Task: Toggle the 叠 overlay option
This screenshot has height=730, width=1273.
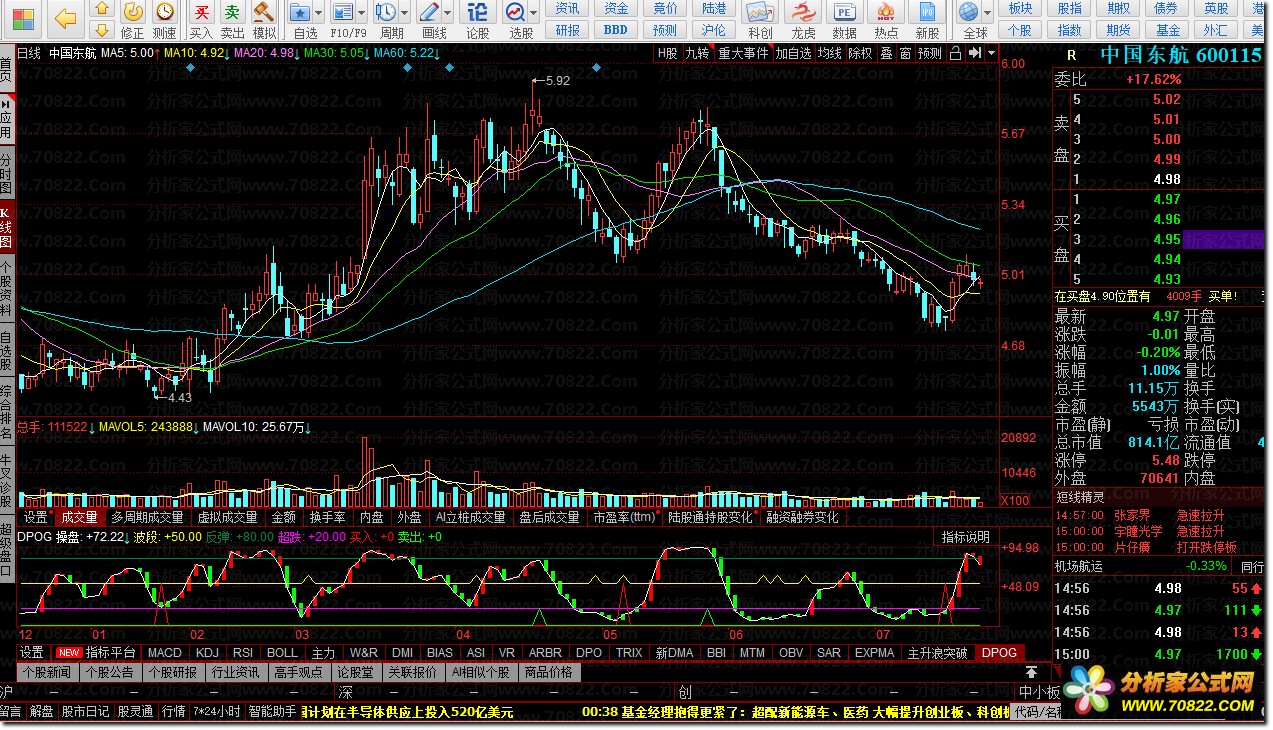Action: click(886, 53)
